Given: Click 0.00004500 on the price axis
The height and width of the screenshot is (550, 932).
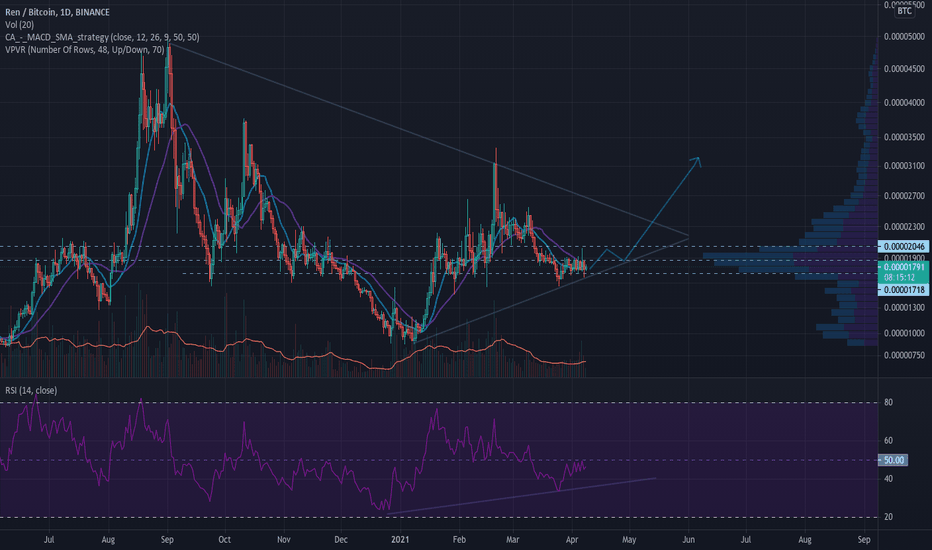Looking at the screenshot, I should click(x=904, y=69).
